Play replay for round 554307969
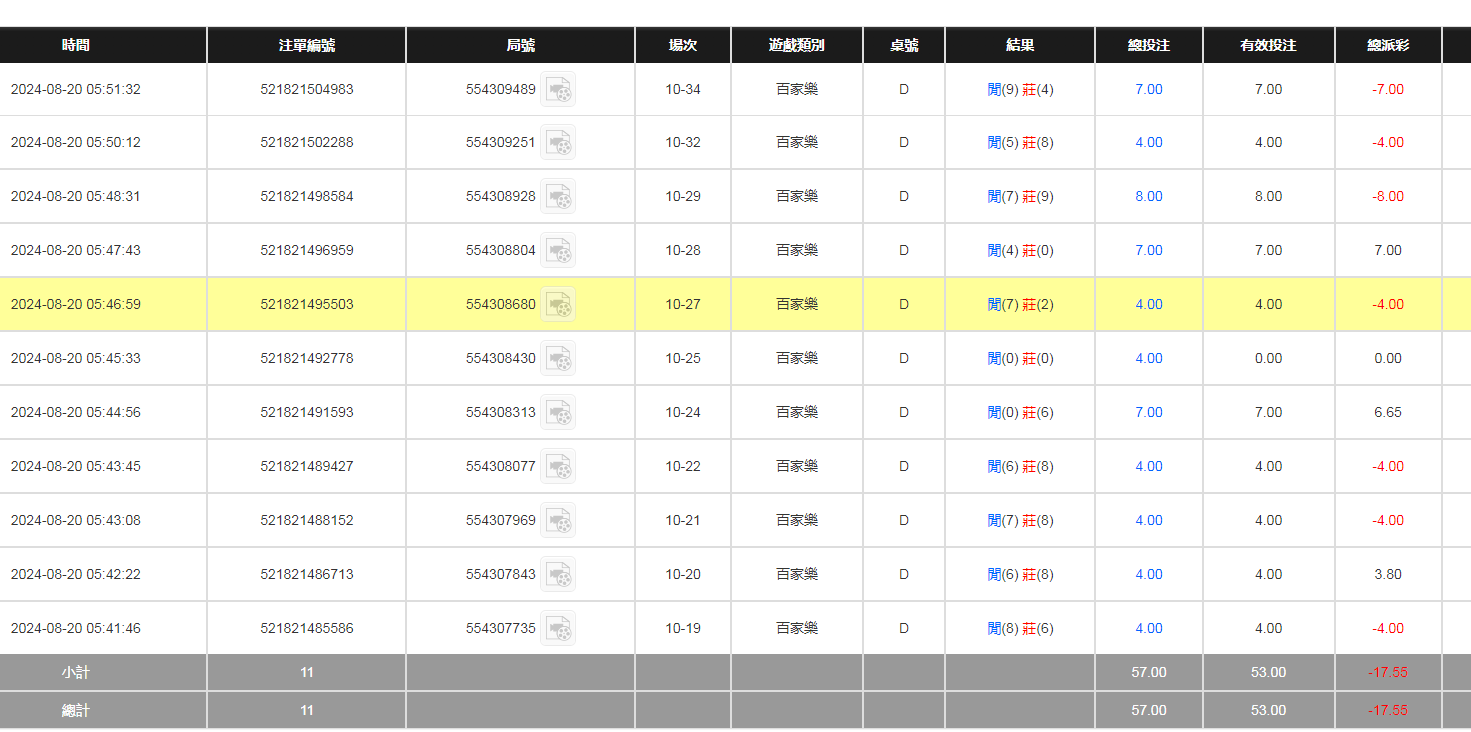The image size is (1471, 732). click(558, 521)
